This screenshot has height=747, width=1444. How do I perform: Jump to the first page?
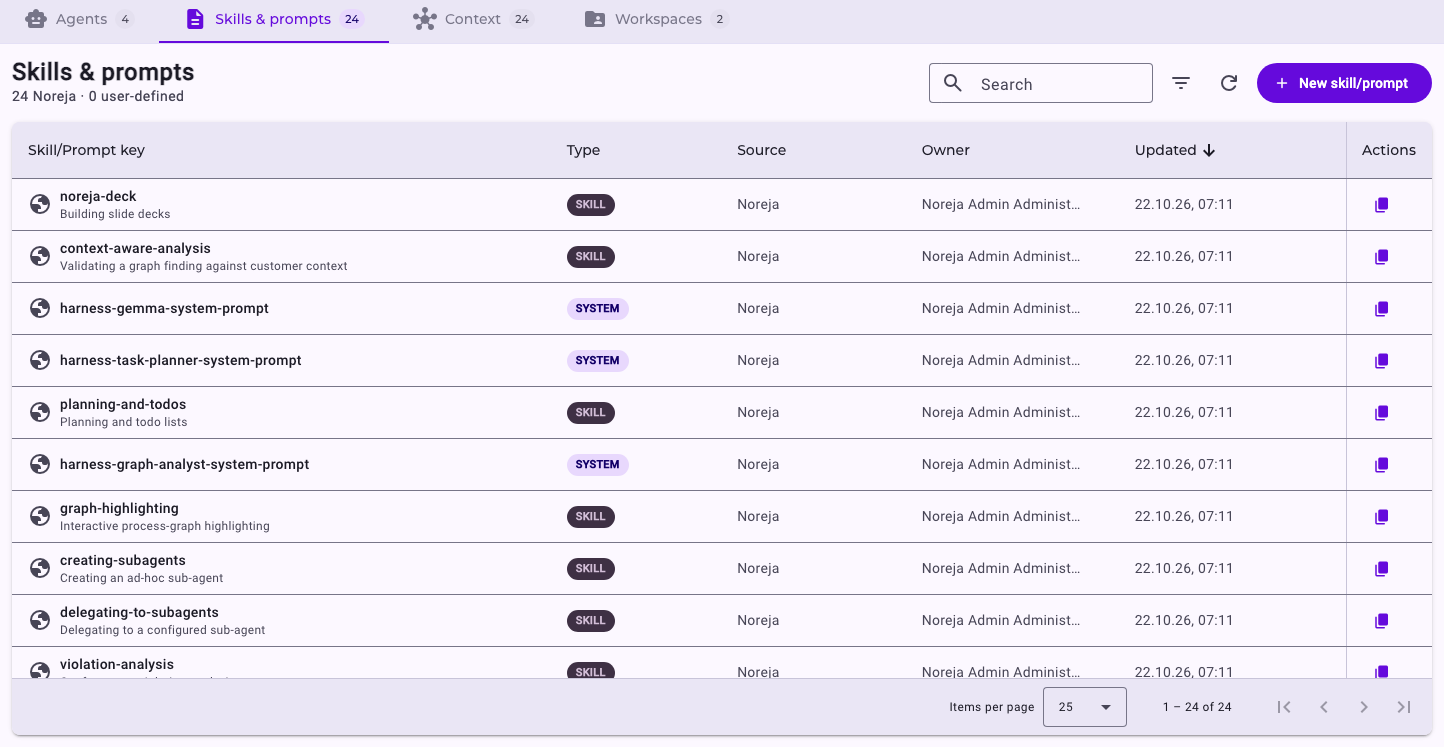(1284, 707)
